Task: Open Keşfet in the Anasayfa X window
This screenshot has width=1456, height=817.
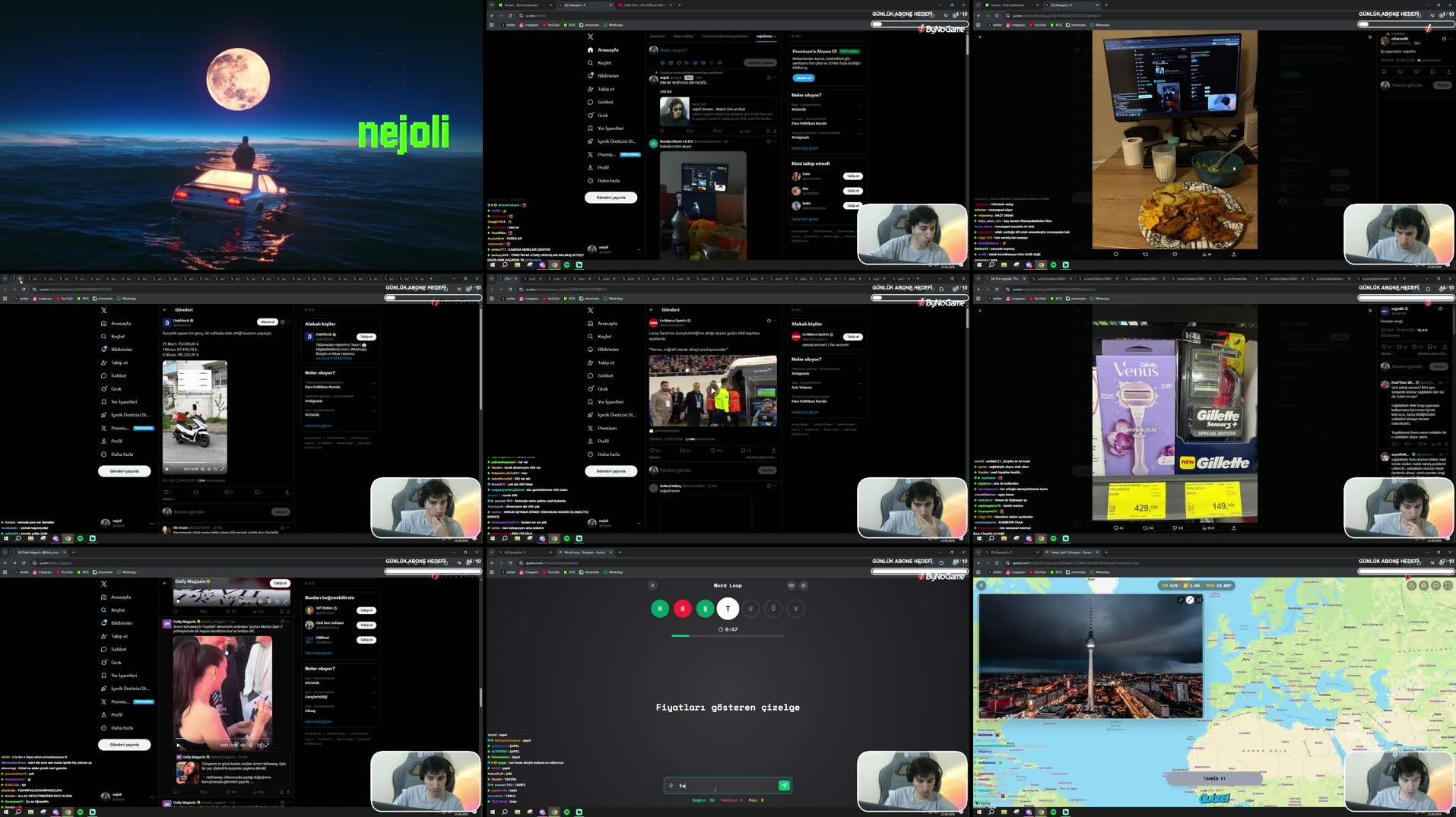Action: point(598,63)
